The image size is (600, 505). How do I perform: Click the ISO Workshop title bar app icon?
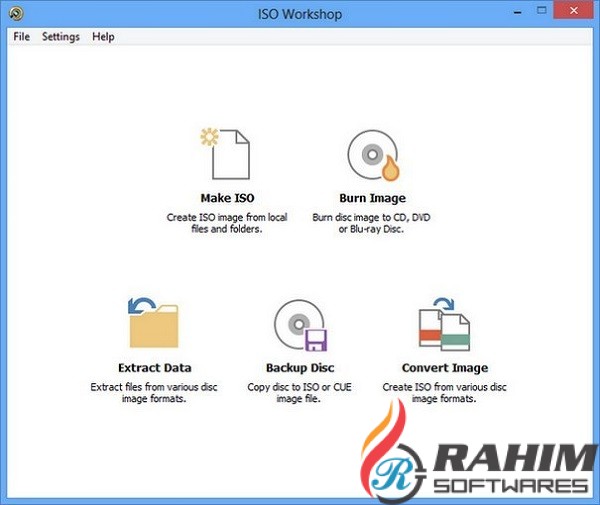(16, 14)
